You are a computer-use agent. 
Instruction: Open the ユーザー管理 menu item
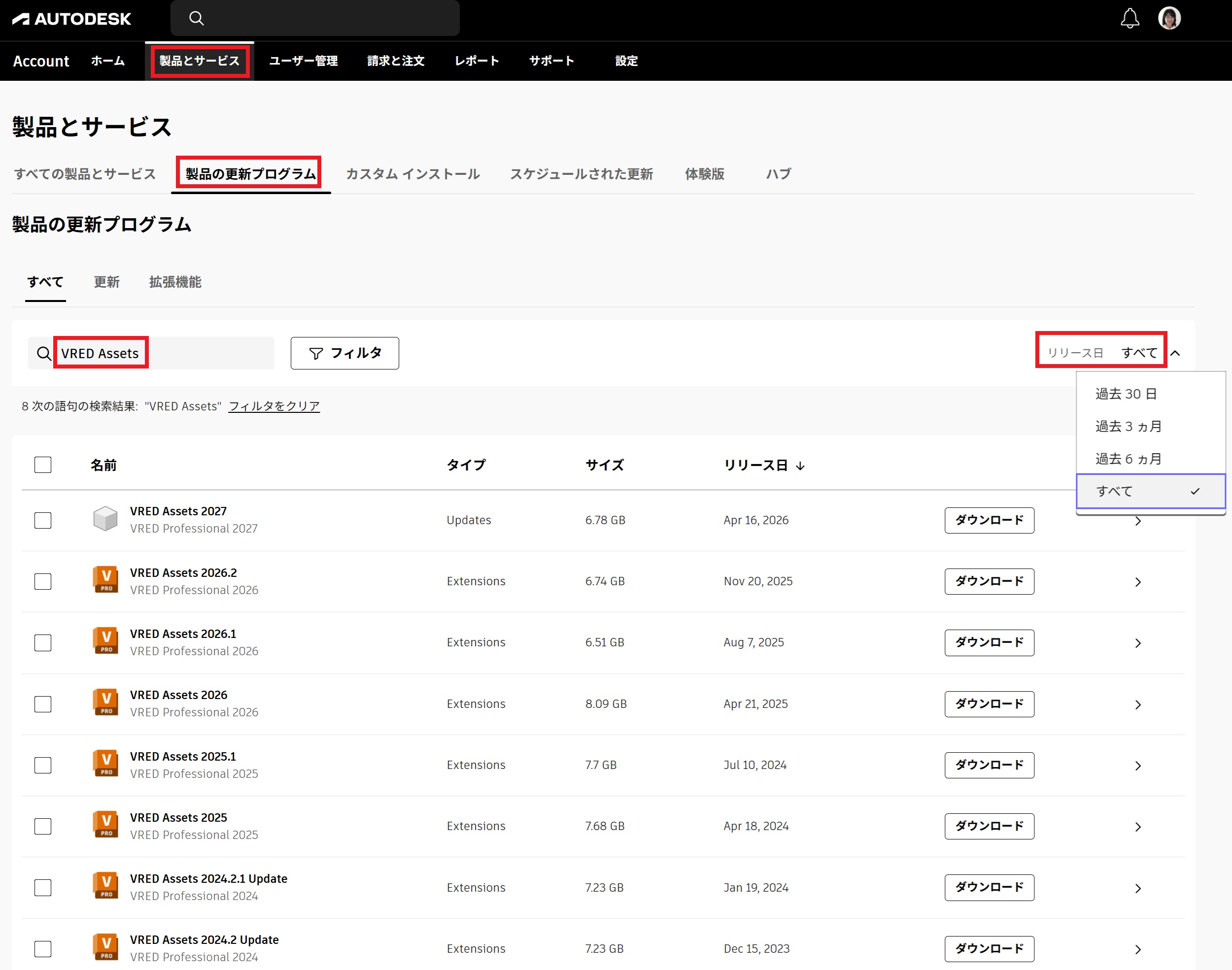click(x=303, y=61)
